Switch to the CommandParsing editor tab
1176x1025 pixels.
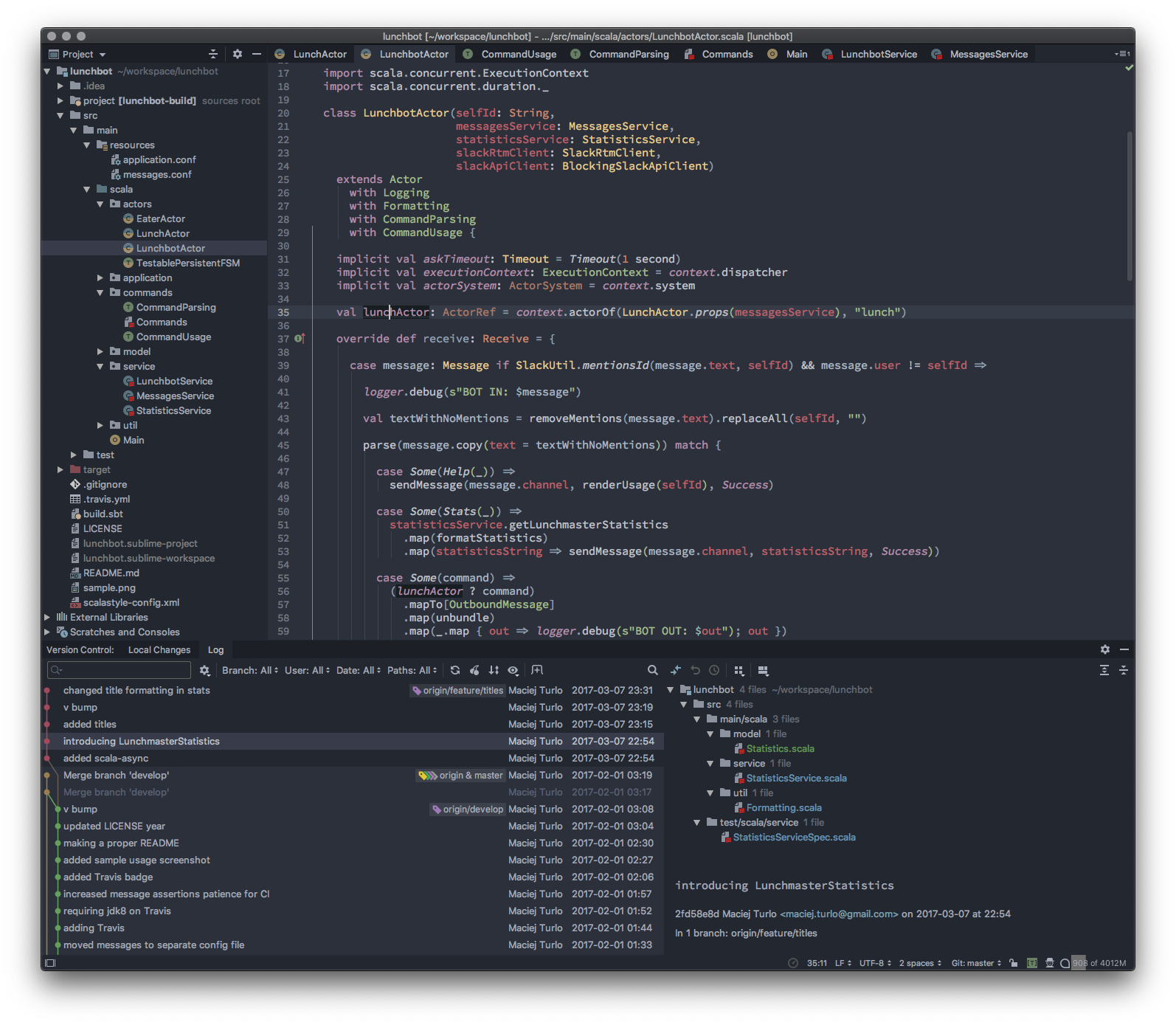629,54
